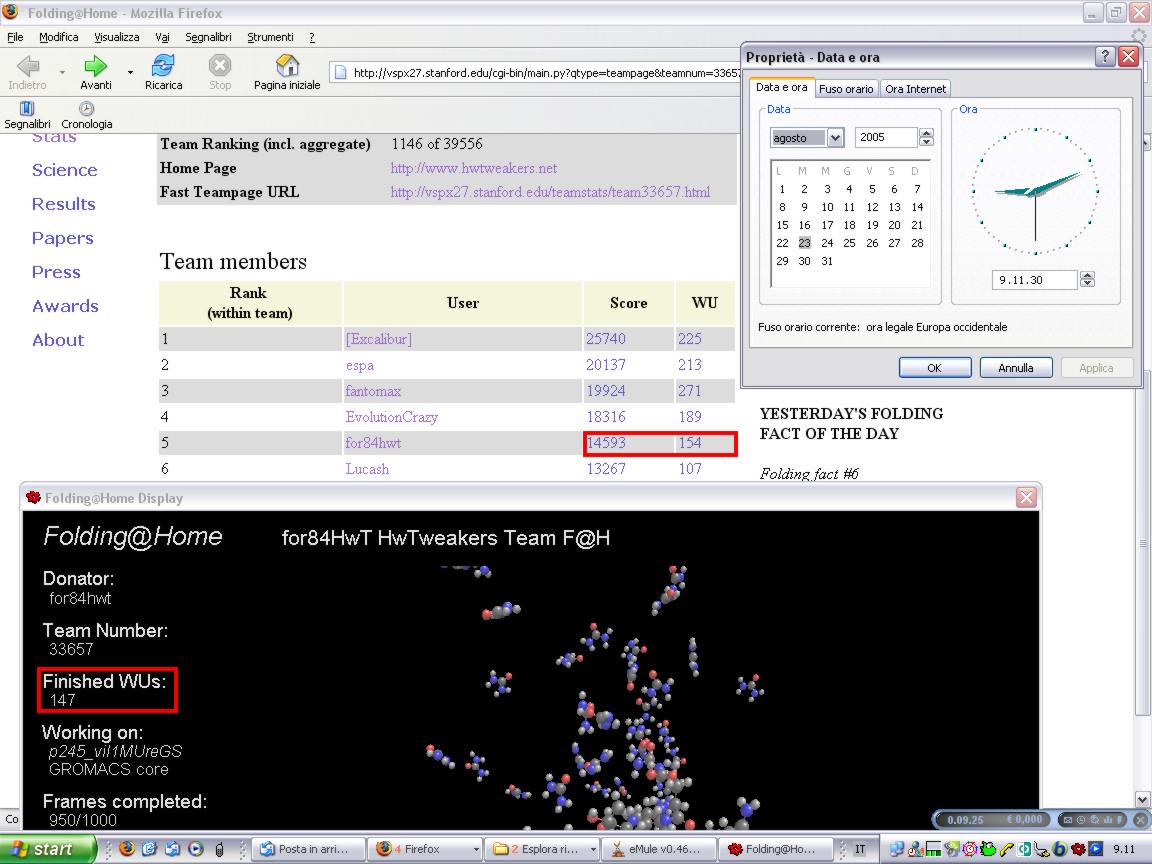The width and height of the screenshot is (1152, 864).
Task: Click the Avanti forward arrow icon
Action: [96, 66]
